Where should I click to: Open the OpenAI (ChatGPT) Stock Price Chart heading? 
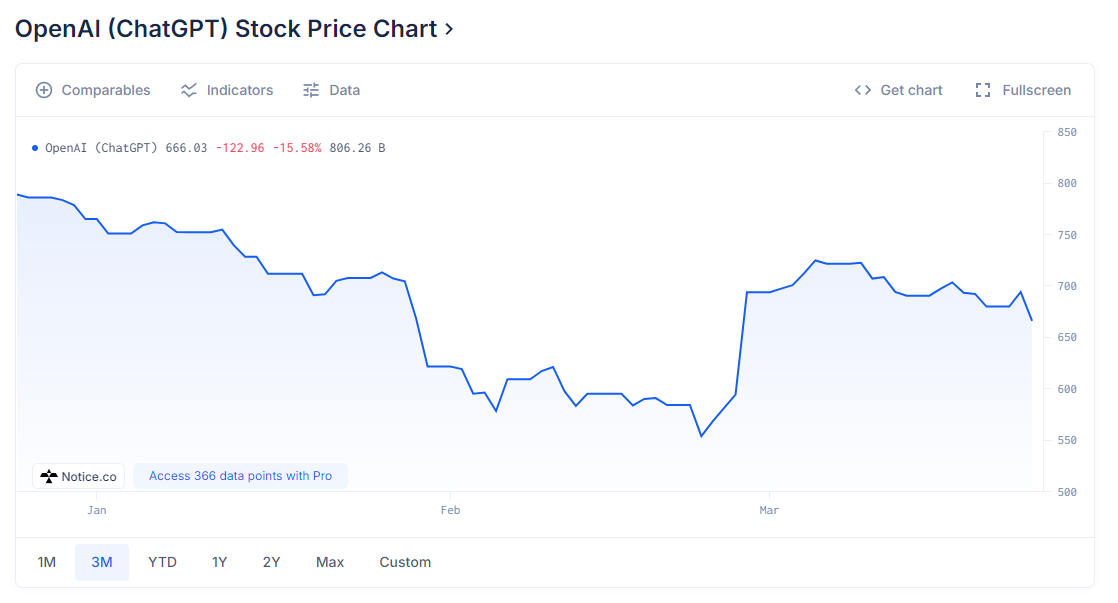pyautogui.click(x=226, y=29)
